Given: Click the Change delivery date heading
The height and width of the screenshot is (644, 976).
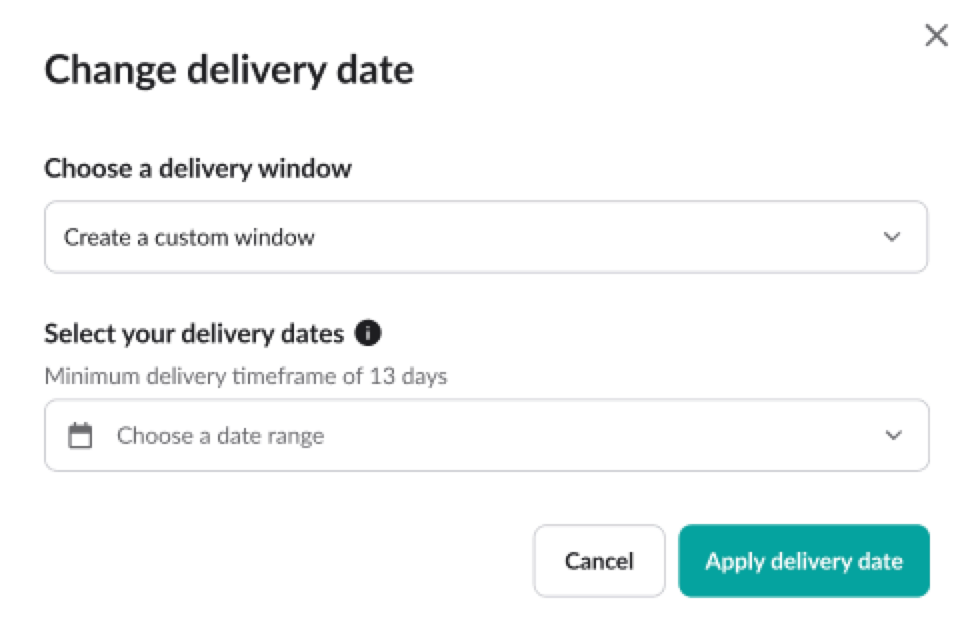Looking at the screenshot, I should 228,69.
